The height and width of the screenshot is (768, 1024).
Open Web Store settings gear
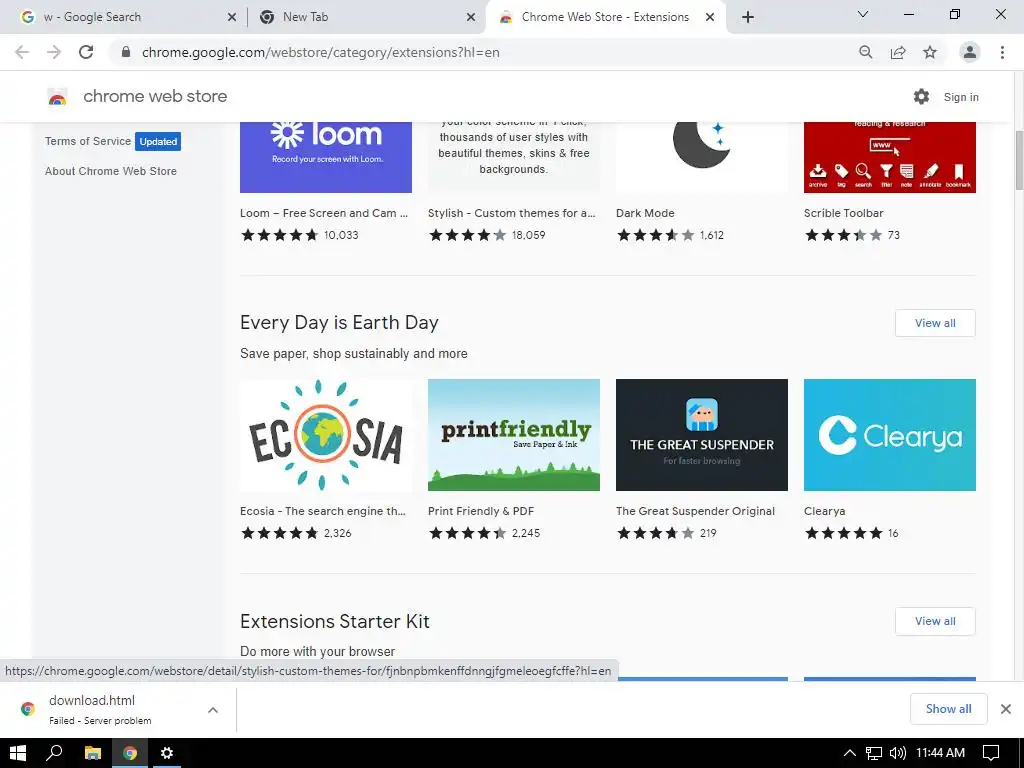pos(921,97)
